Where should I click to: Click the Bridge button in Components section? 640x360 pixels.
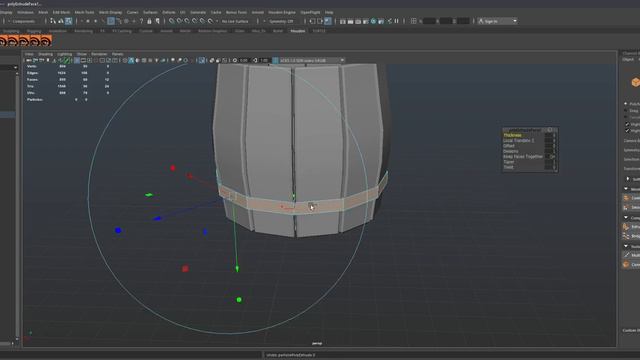tap(631, 236)
